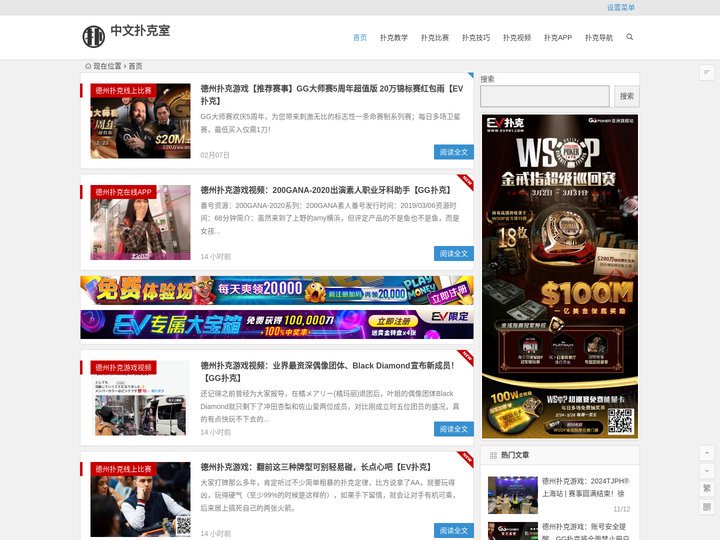Click 02月07日 date on first article
The image size is (720, 540).
coord(215,155)
